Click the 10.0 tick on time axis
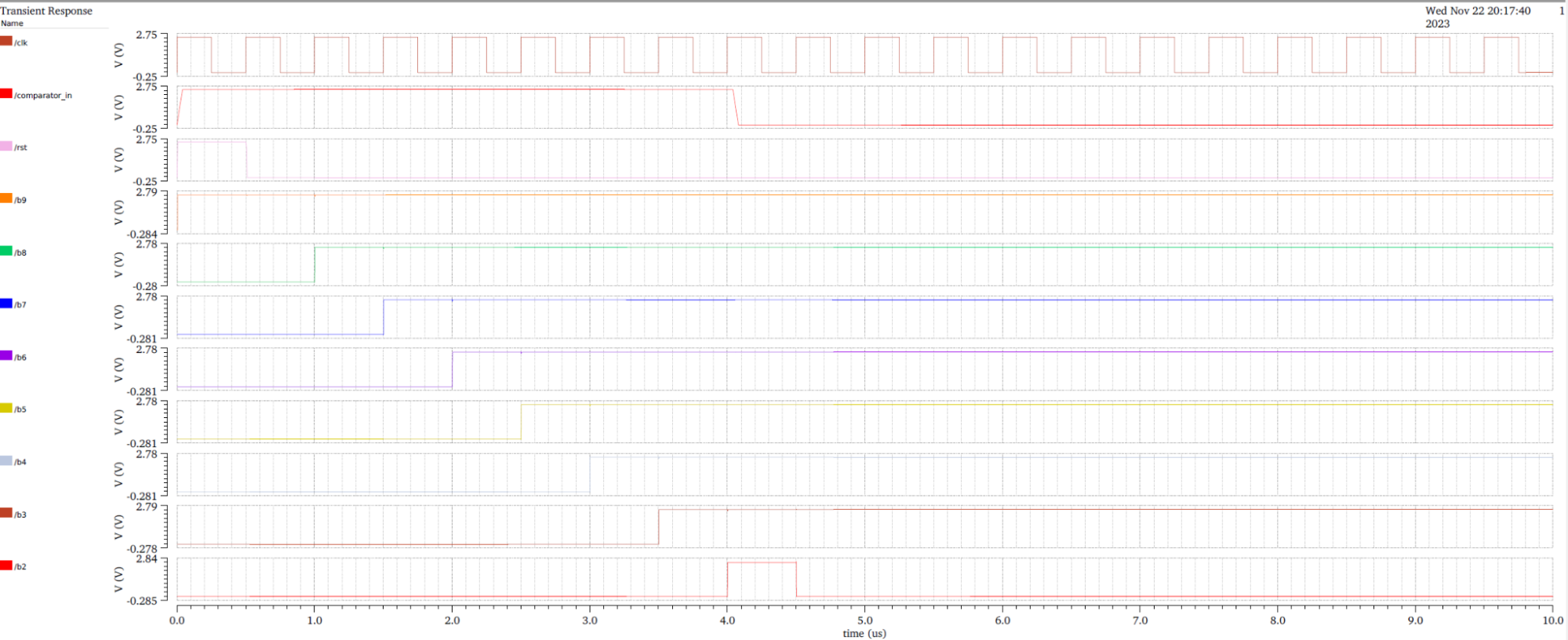The height and width of the screenshot is (640, 1568). click(x=1552, y=620)
